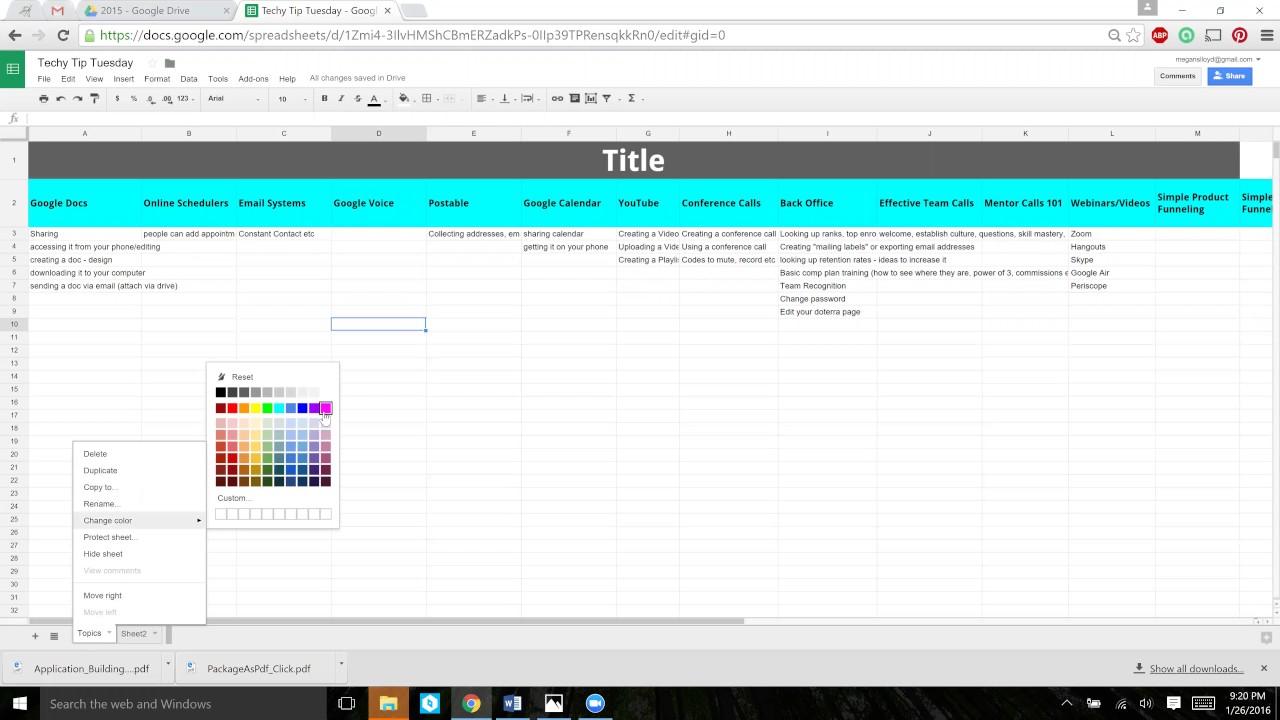Image resolution: width=1280 pixels, height=720 pixels.
Task: Open the Arial font dropdown
Action: coord(235,98)
